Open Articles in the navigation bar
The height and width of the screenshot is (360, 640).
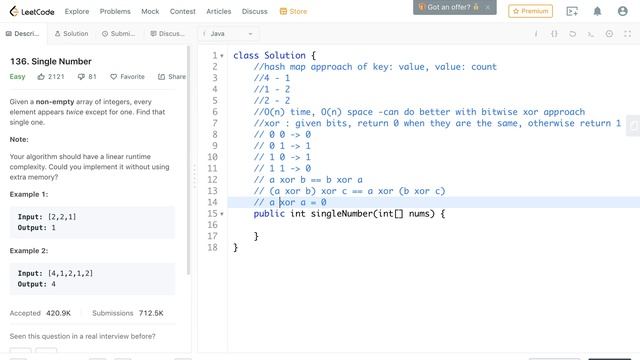coord(218,11)
